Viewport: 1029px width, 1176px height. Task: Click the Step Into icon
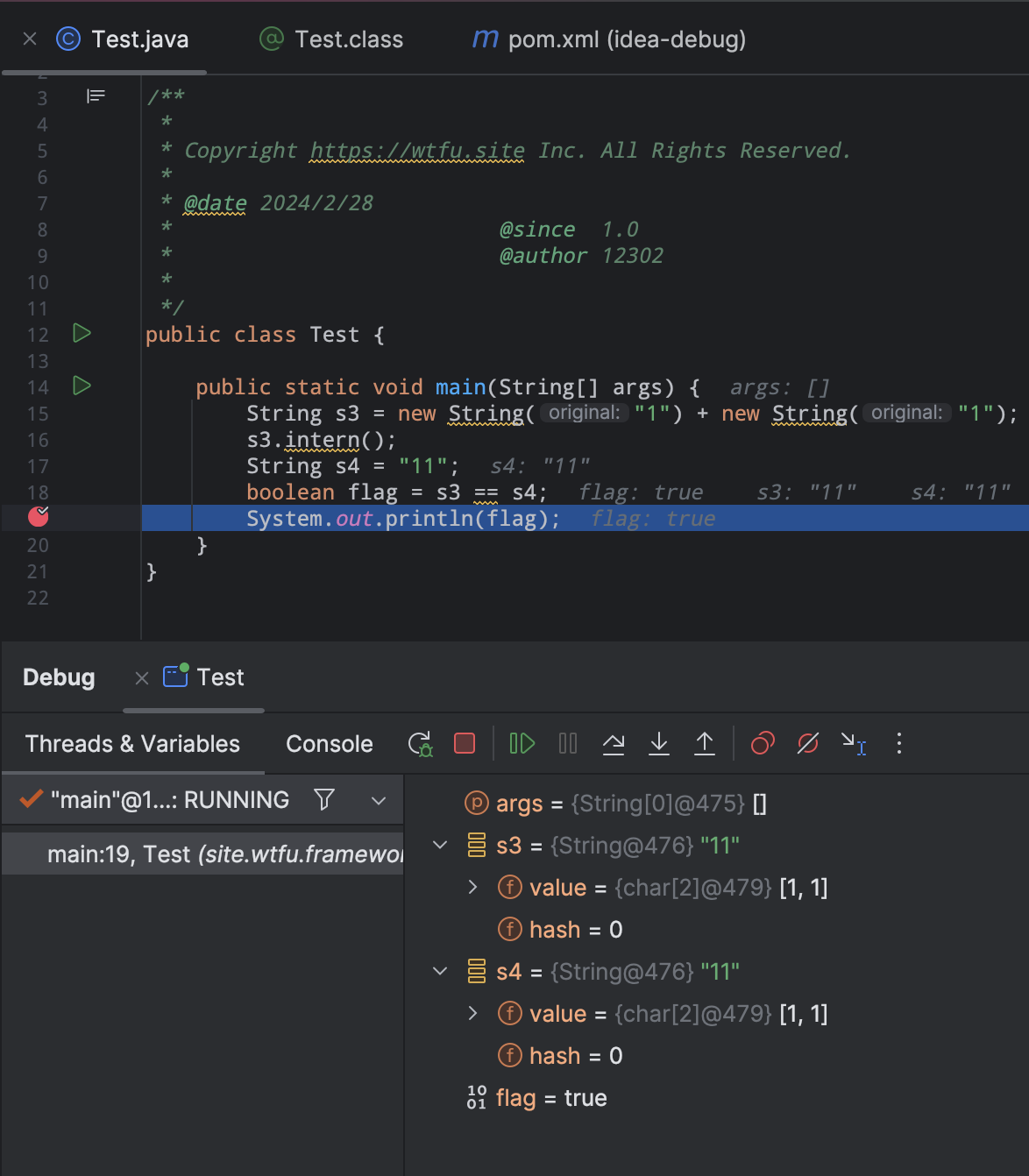click(659, 744)
